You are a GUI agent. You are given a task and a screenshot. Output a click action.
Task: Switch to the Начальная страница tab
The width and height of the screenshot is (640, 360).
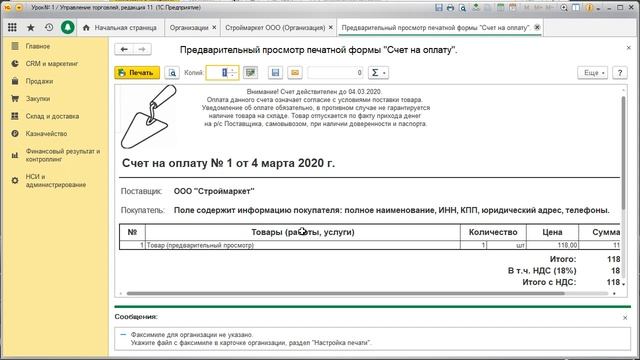tap(120, 28)
